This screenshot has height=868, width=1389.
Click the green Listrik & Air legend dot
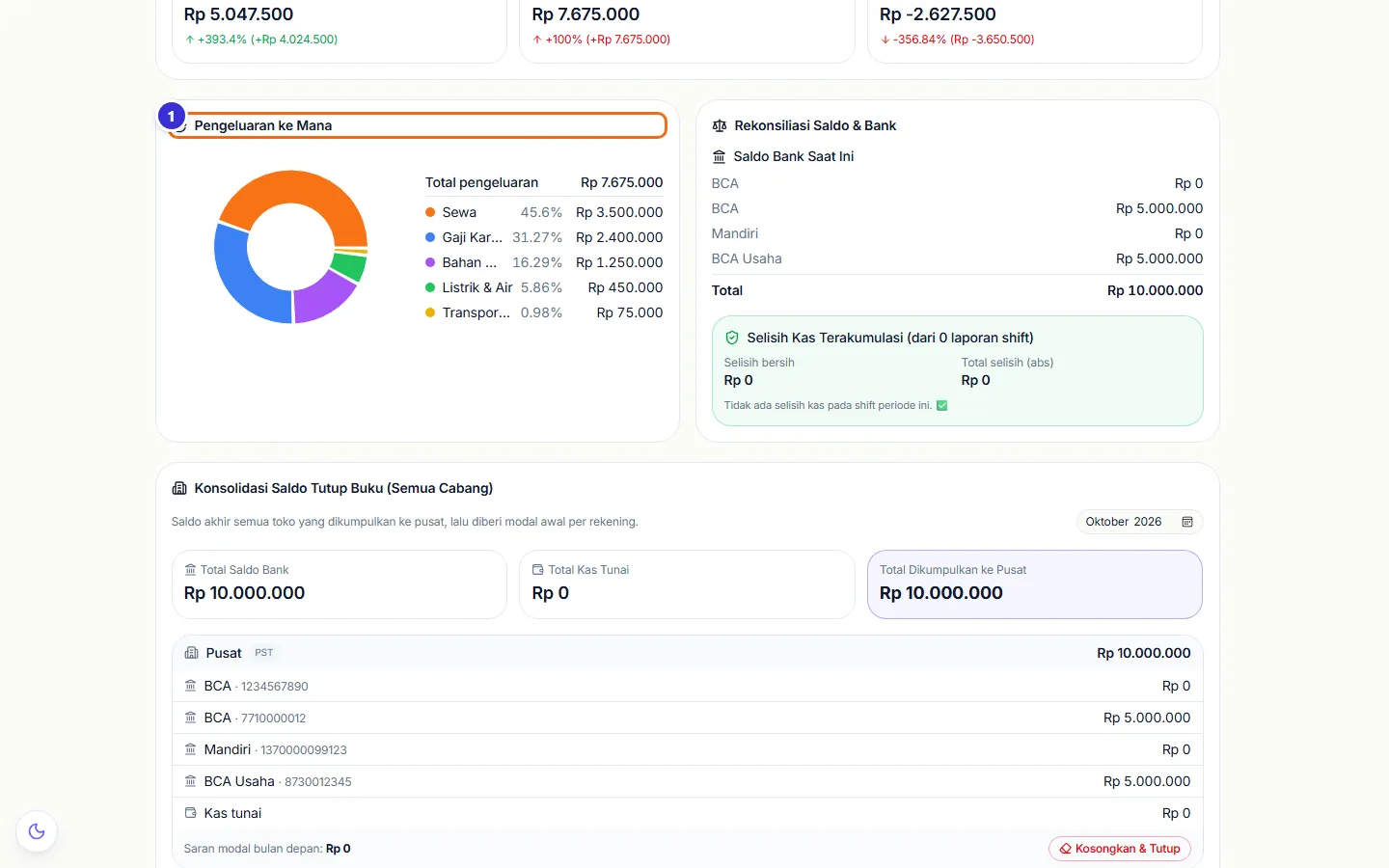(x=430, y=287)
